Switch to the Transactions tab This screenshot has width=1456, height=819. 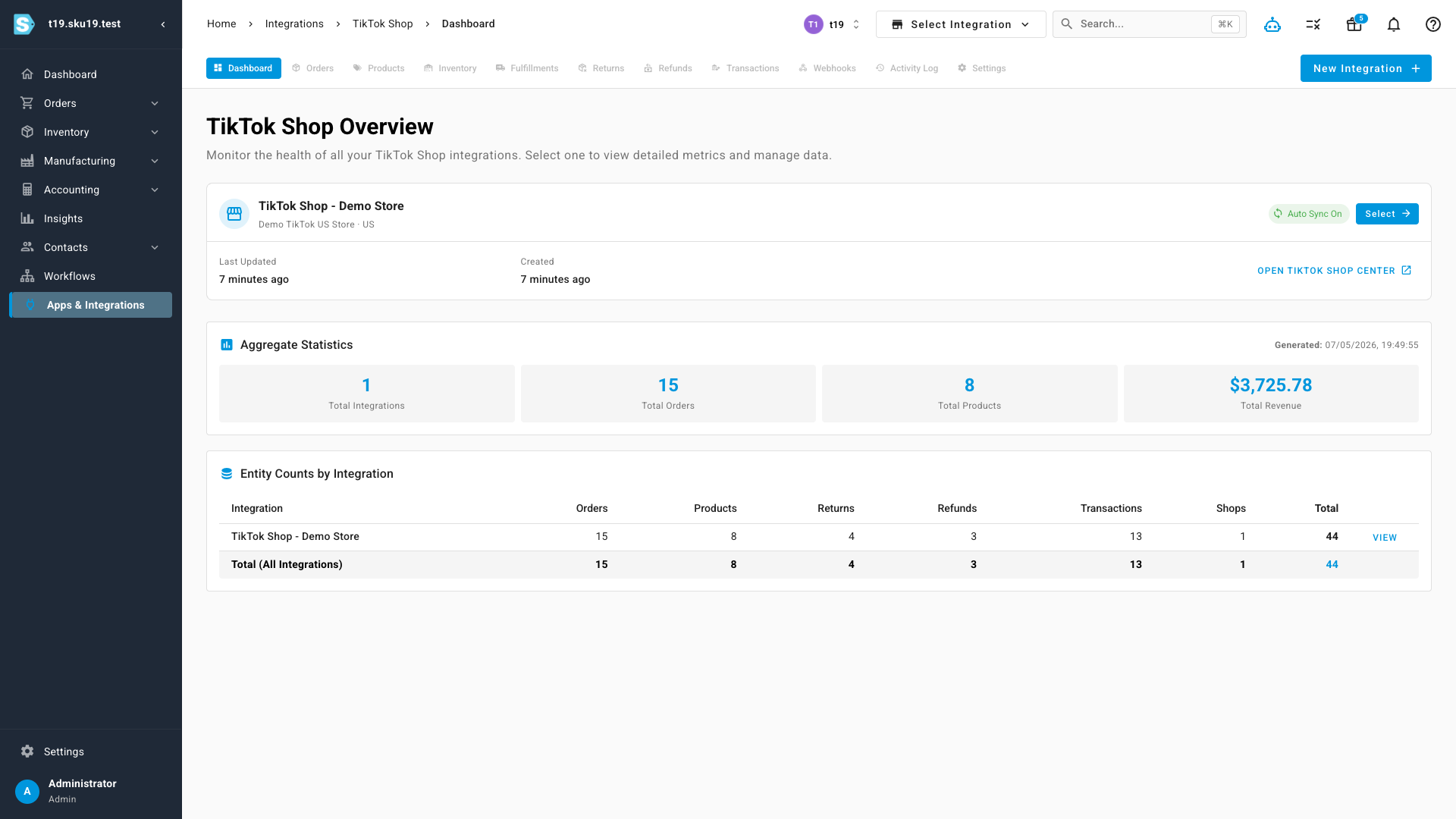[x=745, y=68]
